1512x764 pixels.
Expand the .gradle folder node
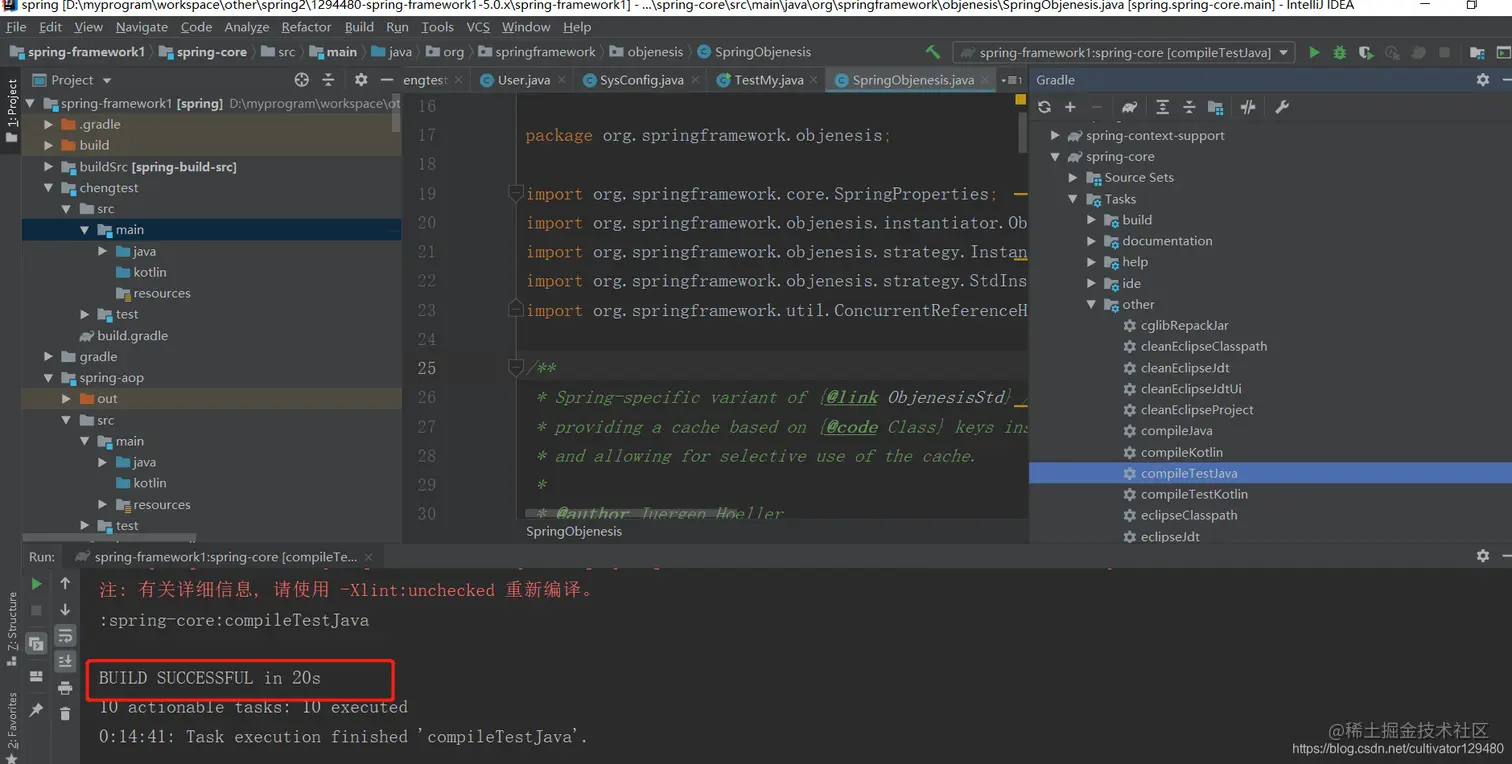pyautogui.click(x=48, y=124)
